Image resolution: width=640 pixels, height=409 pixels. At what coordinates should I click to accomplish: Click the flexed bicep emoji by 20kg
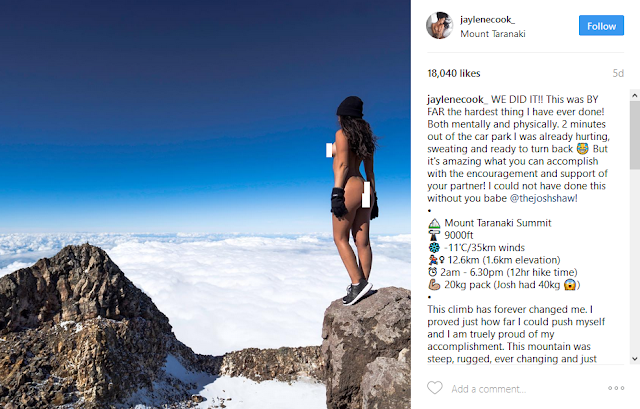[x=434, y=285]
